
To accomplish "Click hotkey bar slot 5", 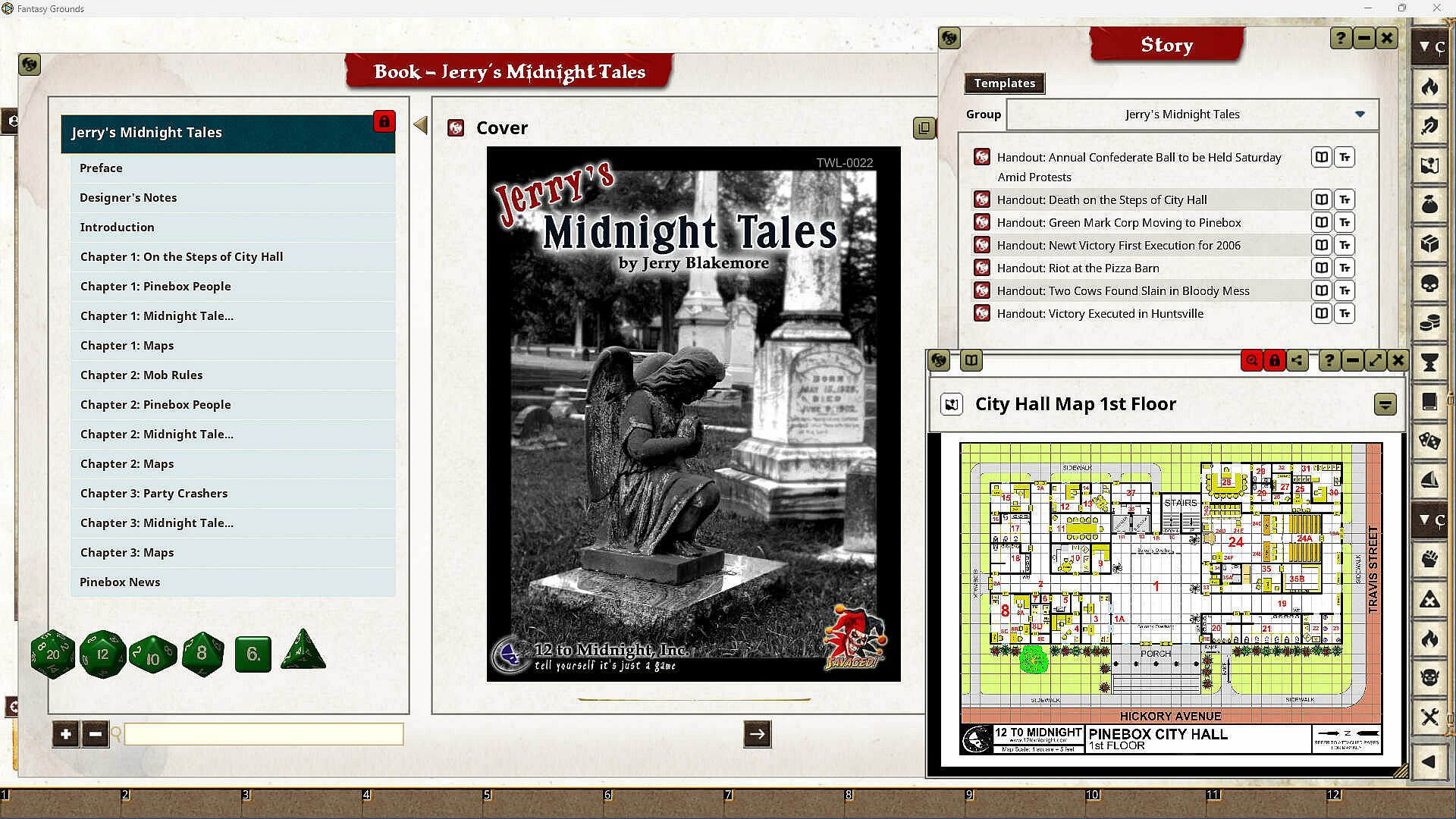I will [542, 802].
